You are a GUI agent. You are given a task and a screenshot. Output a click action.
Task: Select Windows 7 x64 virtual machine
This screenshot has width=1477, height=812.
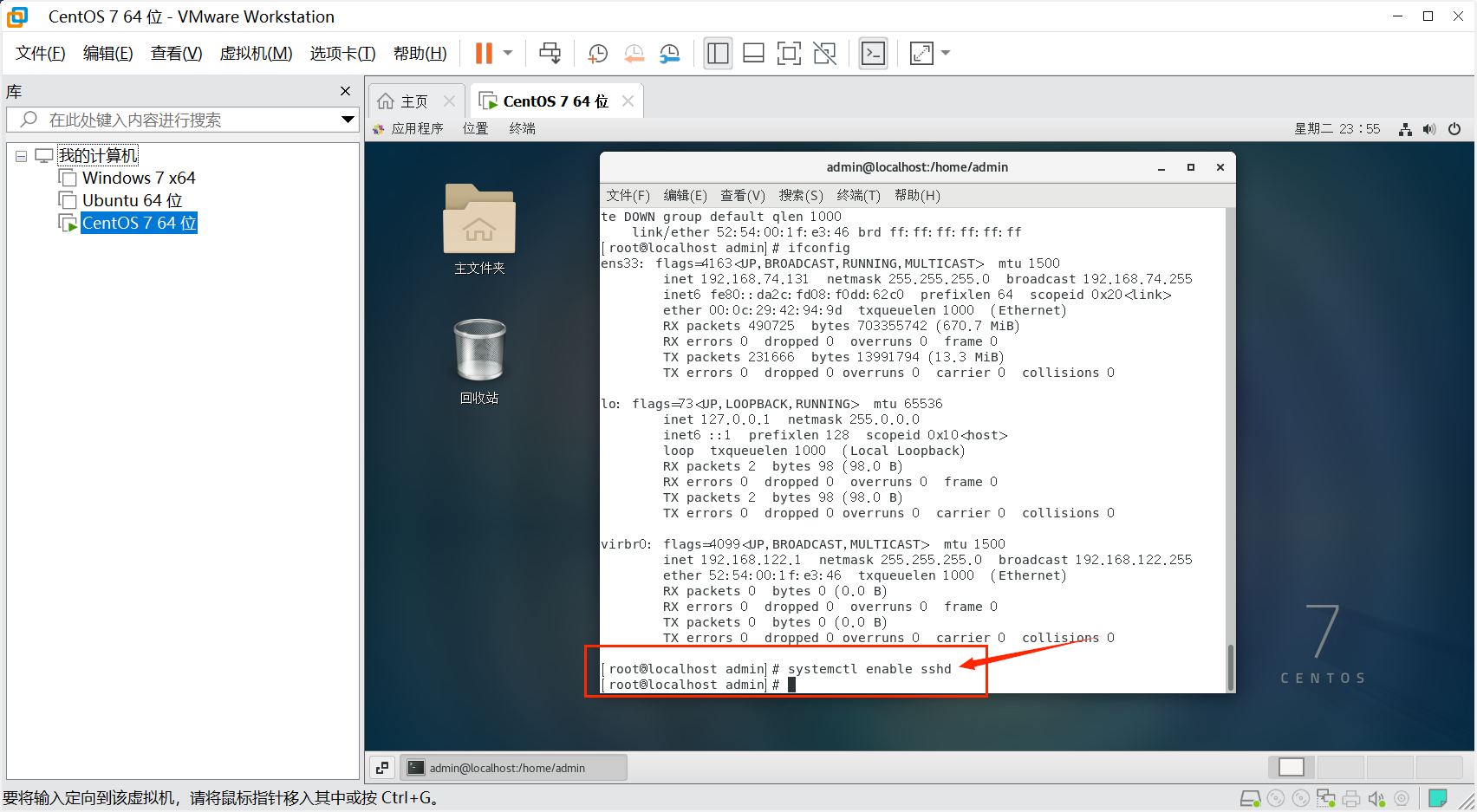click(x=139, y=178)
